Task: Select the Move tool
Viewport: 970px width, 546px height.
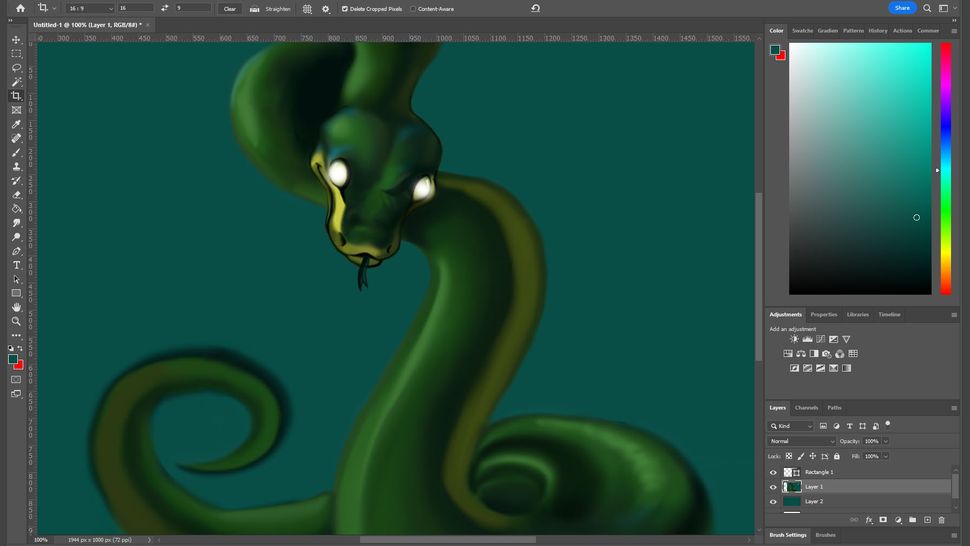Action: [16, 40]
